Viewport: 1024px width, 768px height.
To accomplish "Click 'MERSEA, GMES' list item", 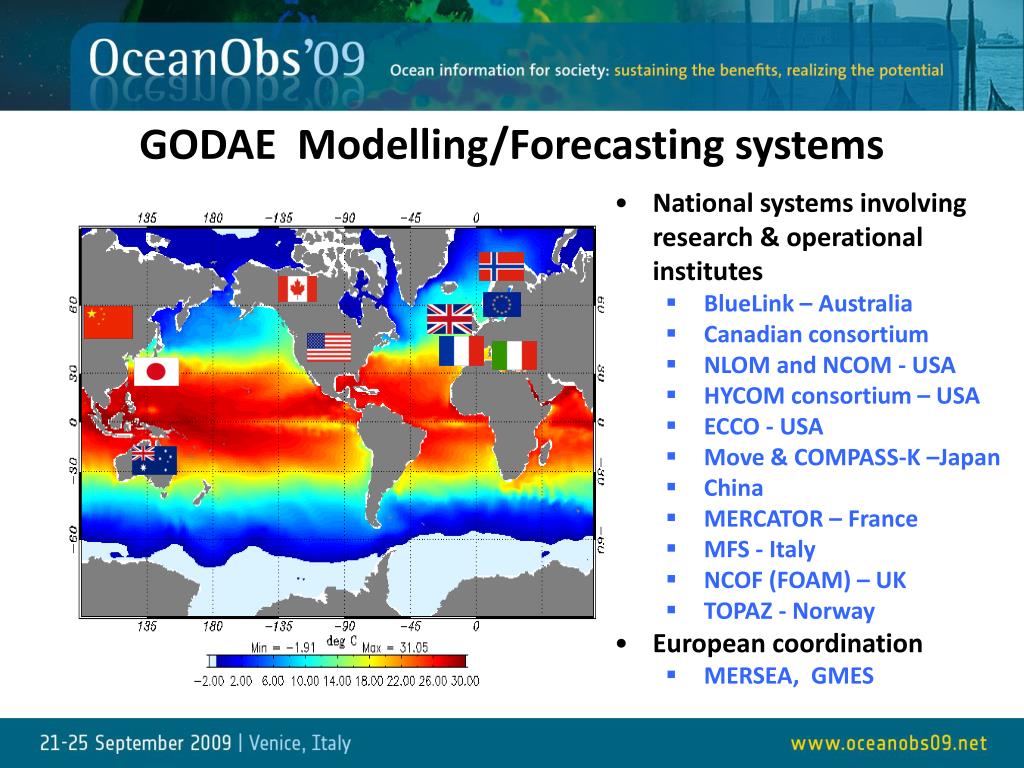I will coord(788,675).
